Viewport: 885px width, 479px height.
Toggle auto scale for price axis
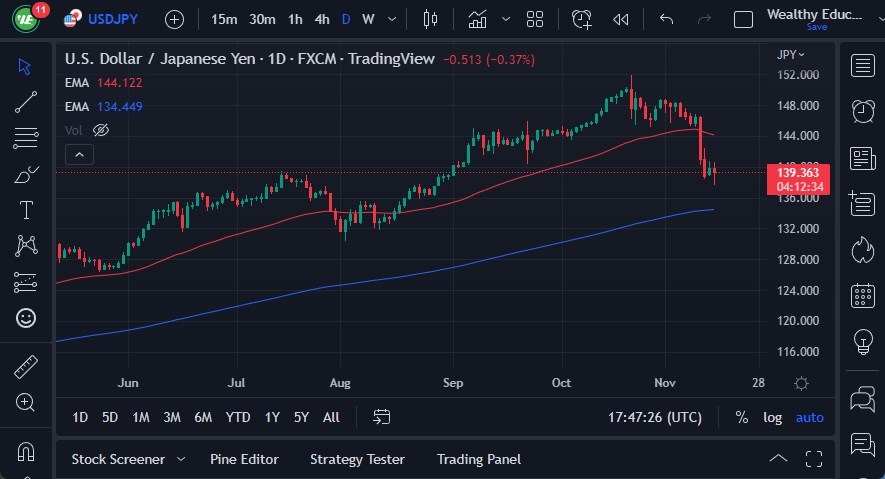point(810,417)
